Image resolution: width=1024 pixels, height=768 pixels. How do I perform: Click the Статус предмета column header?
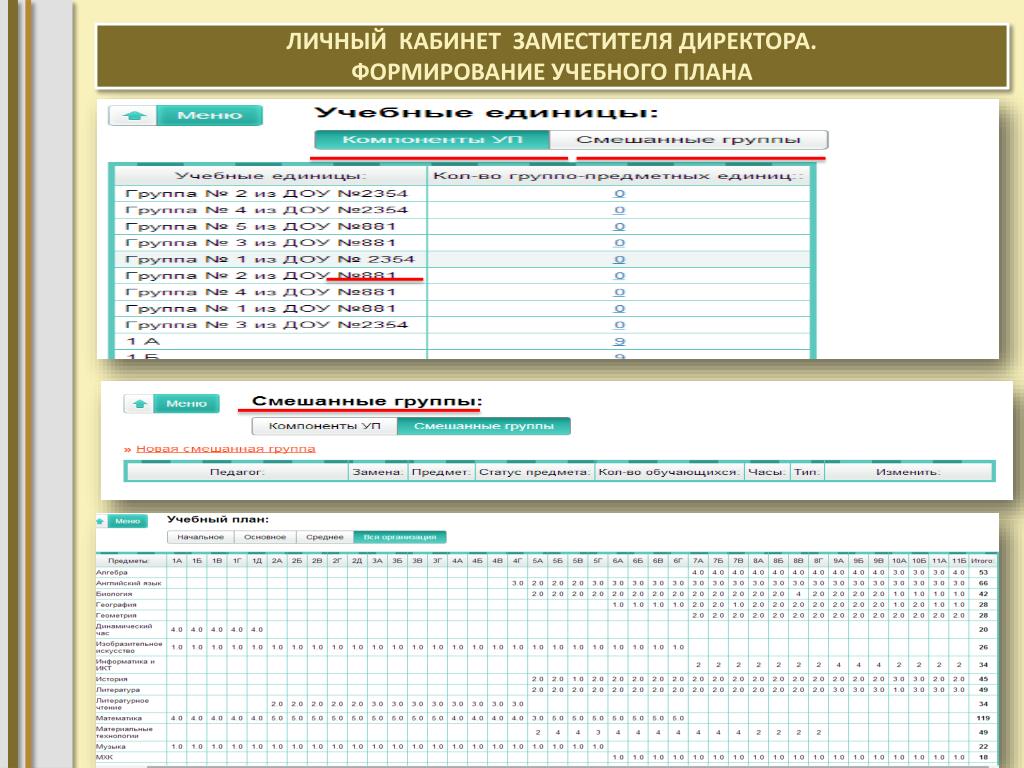click(x=535, y=472)
